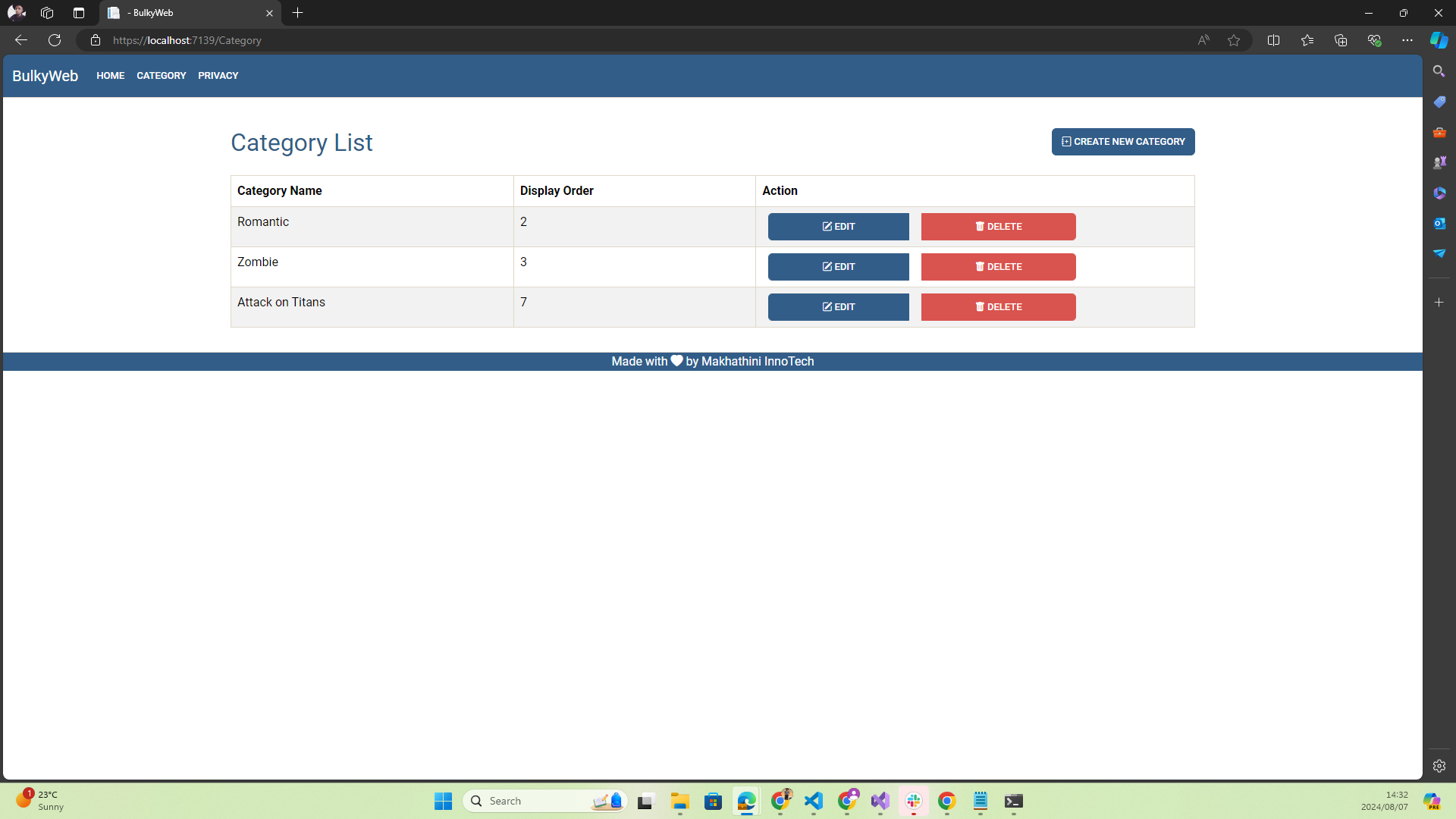Open Copilot icon in browser toolbar

[x=1439, y=40]
